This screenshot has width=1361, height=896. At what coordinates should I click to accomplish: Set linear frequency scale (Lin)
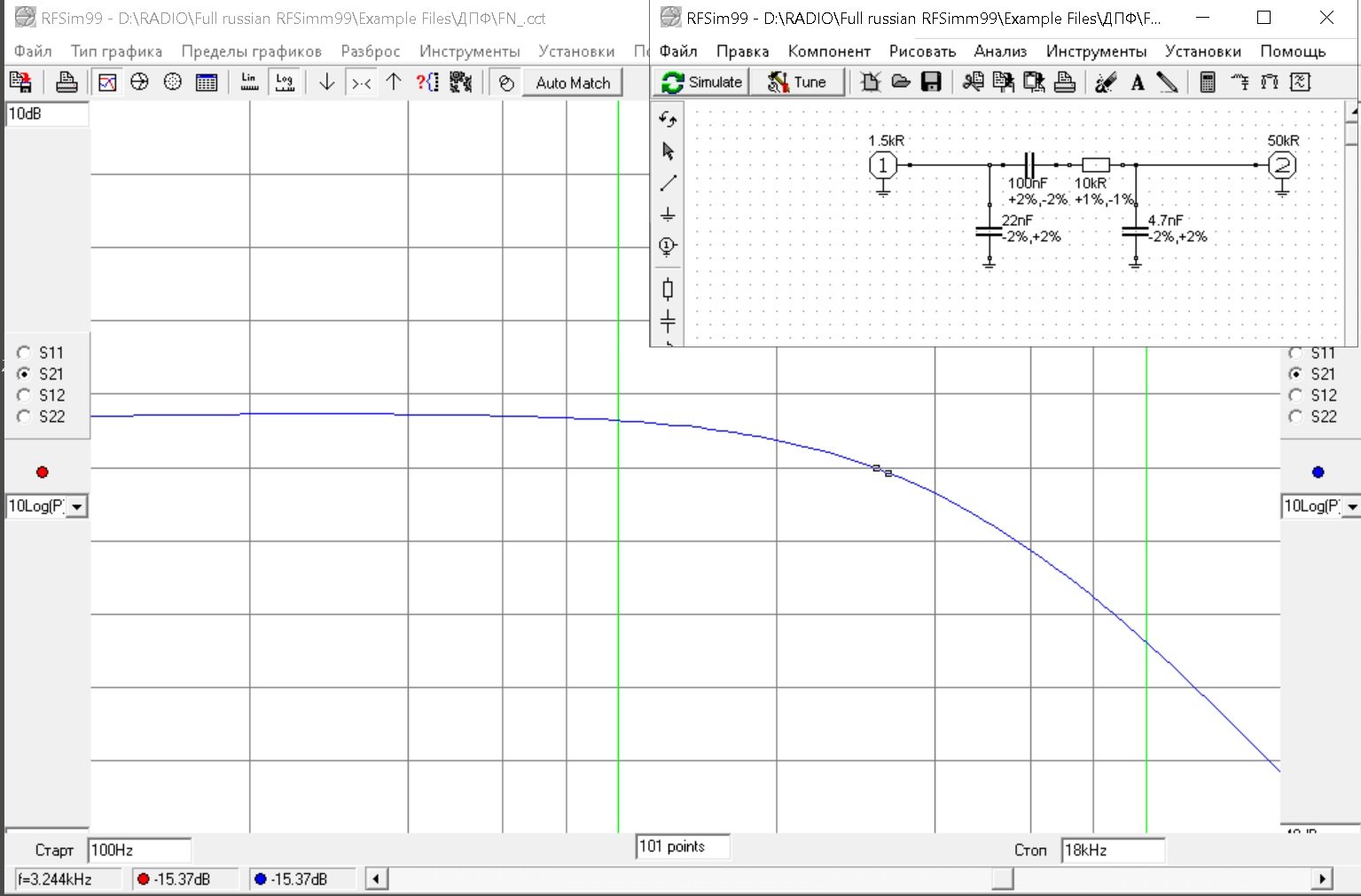(249, 82)
